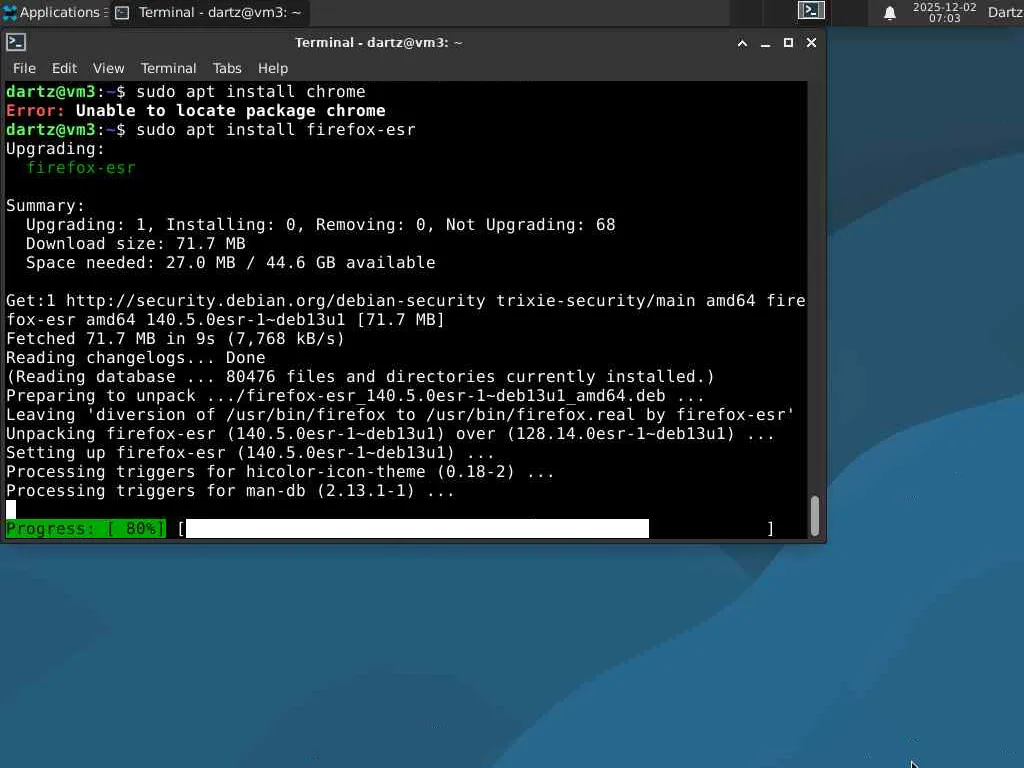
Task: Click the terminal window title icon
Action: pyautogui.click(x=16, y=42)
